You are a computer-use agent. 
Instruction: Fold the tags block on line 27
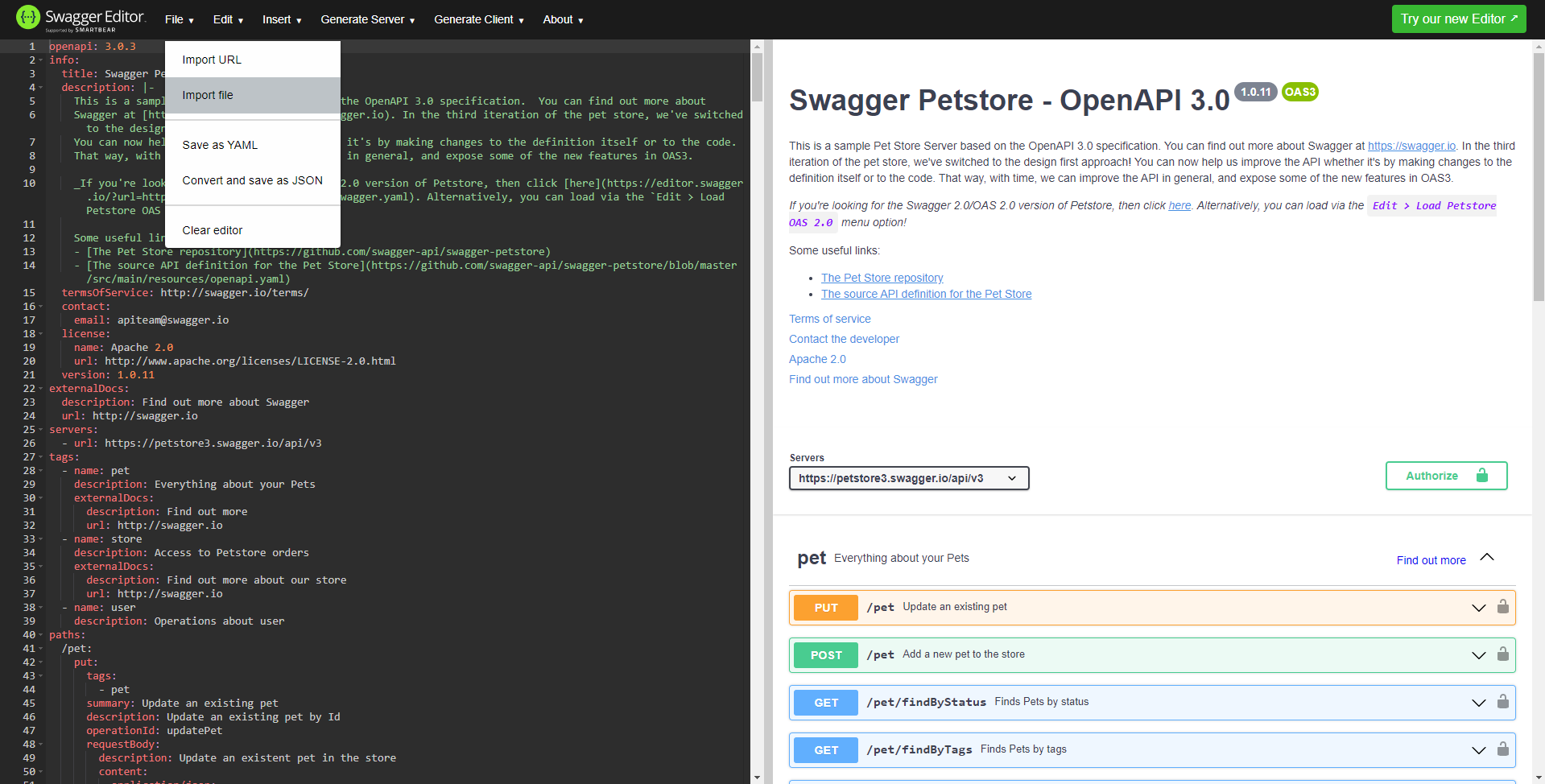pos(40,457)
